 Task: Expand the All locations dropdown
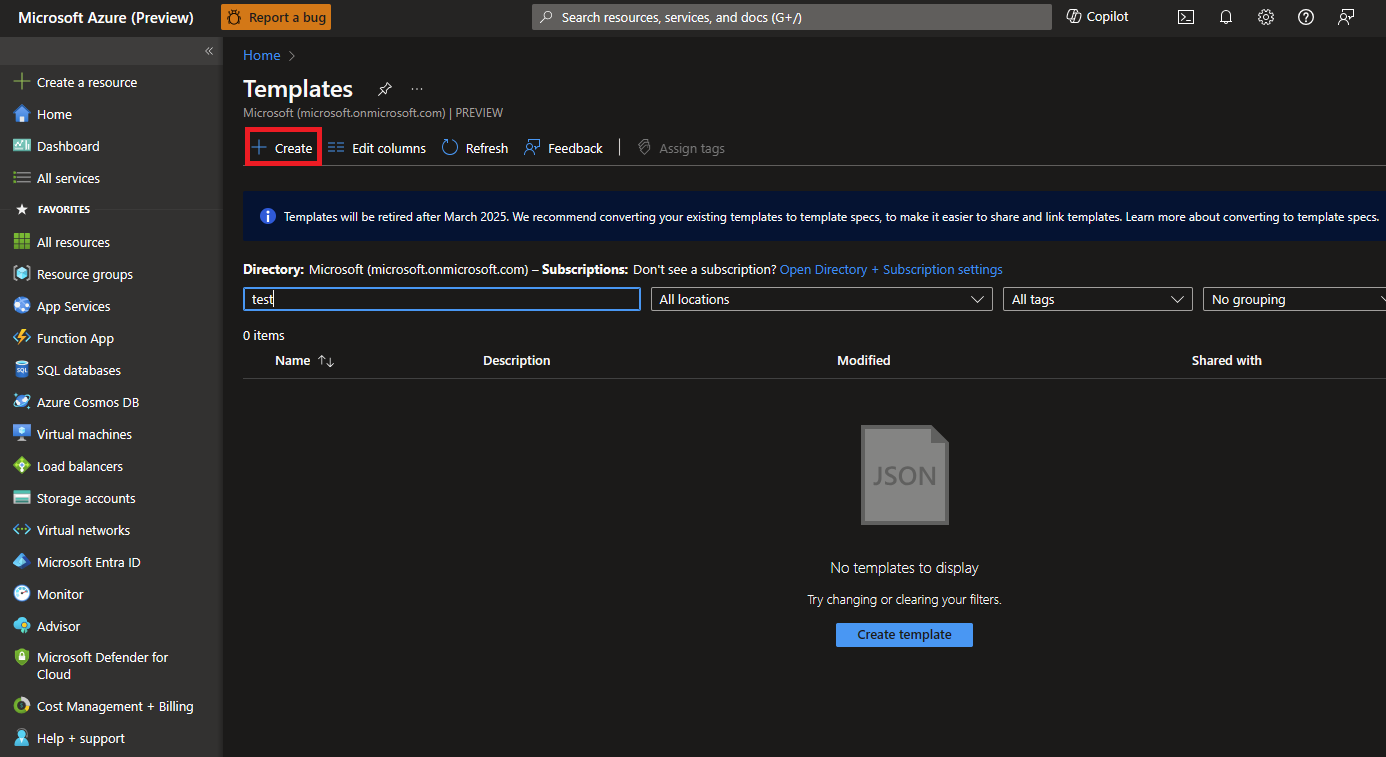click(x=821, y=299)
